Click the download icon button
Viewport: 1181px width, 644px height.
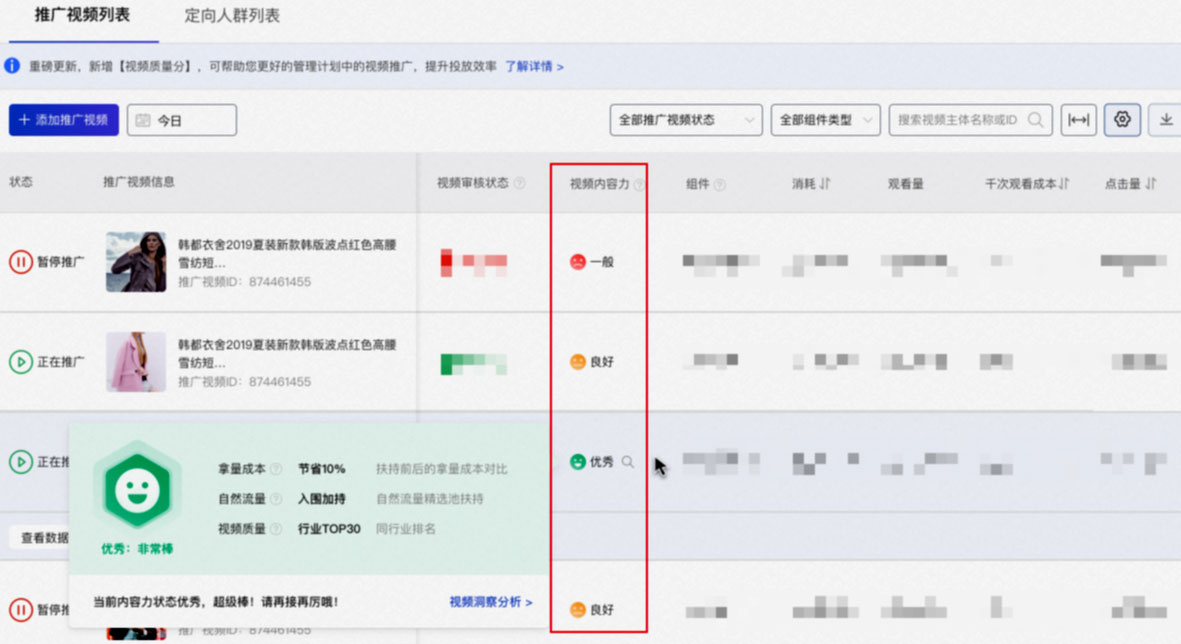click(x=1165, y=120)
